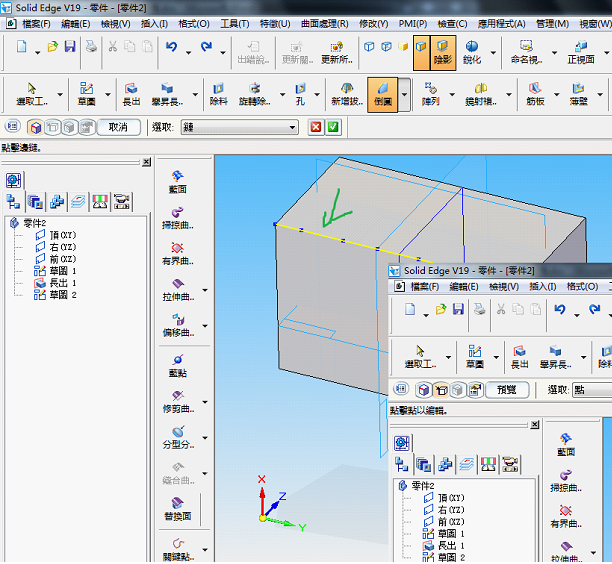Expand the dropdown arrow beside 拉伸曲.. in main panel
Image resolution: width=612 pixels, height=564 pixels.
click(x=205, y=290)
